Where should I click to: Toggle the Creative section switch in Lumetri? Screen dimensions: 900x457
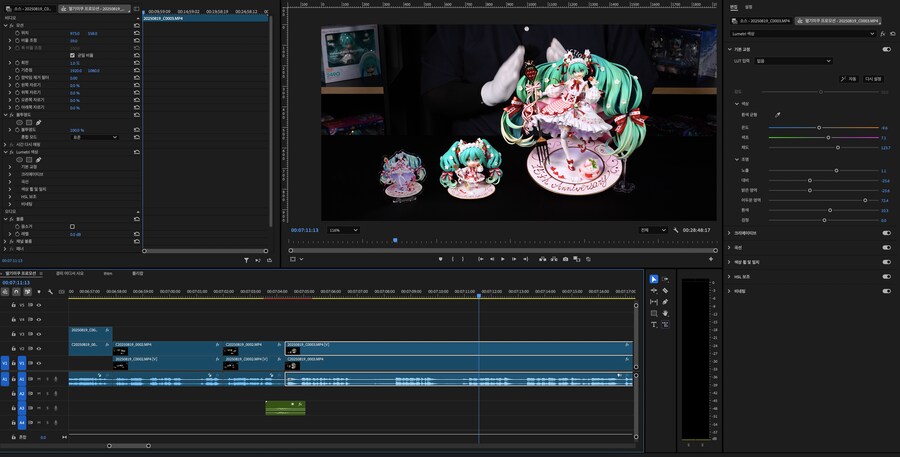click(x=887, y=233)
